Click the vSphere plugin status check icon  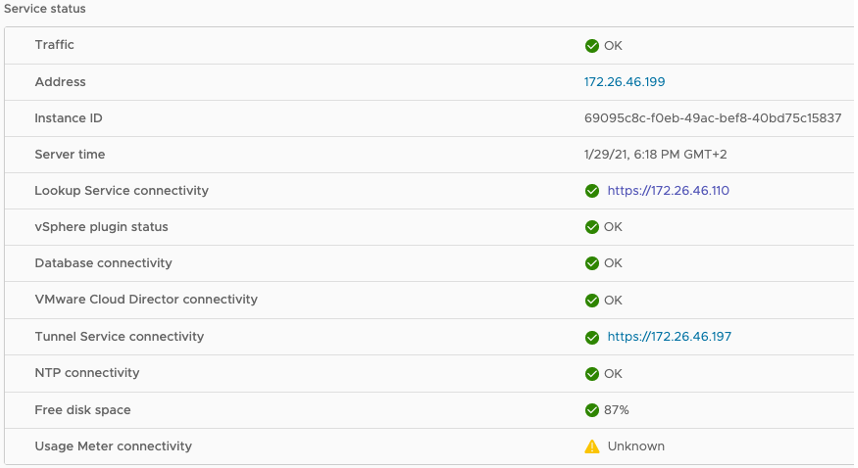(x=592, y=227)
